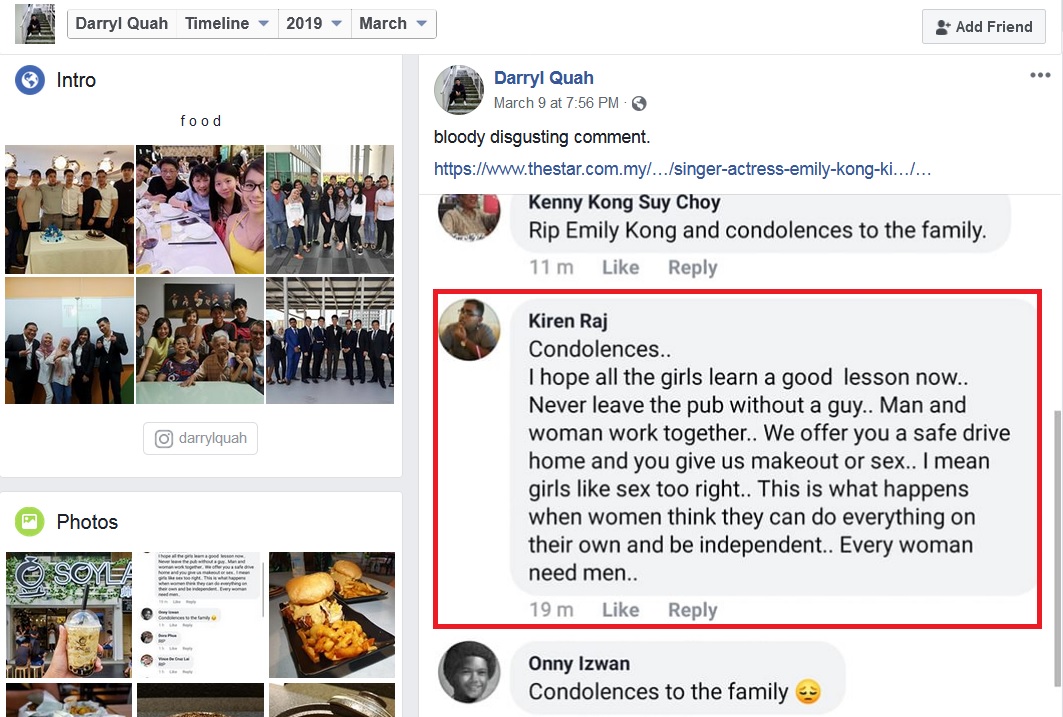Open the March month dropdown
1063x717 pixels.
click(x=393, y=24)
